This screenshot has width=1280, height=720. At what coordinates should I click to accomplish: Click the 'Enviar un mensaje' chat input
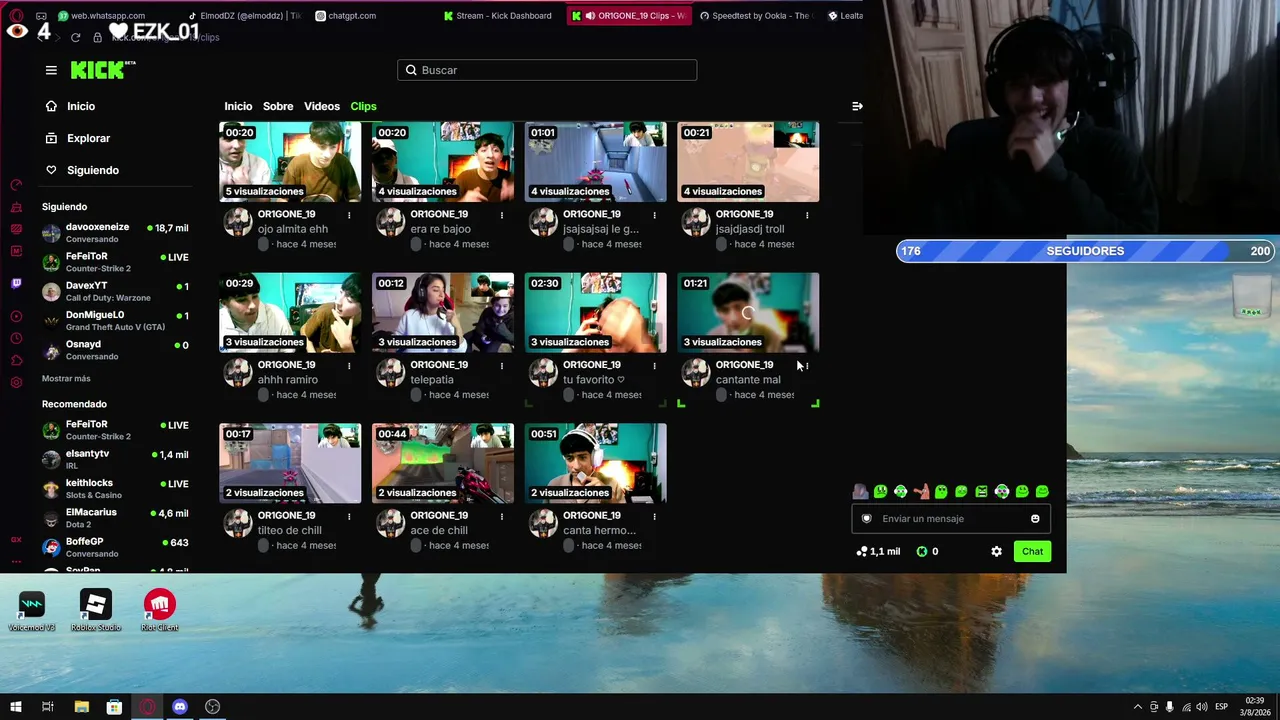(950, 519)
